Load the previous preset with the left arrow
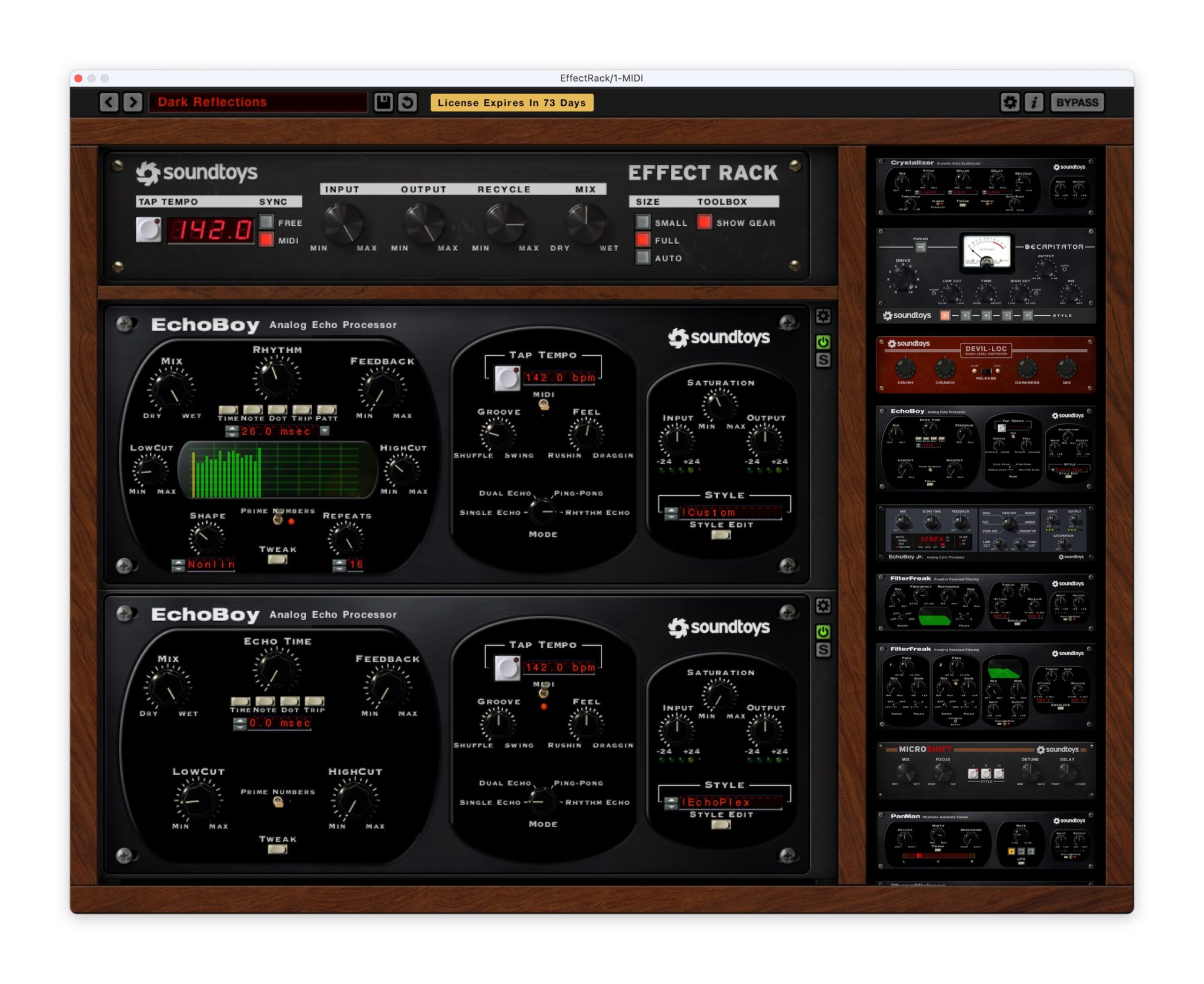This screenshot has width=1204, height=984. point(109,102)
